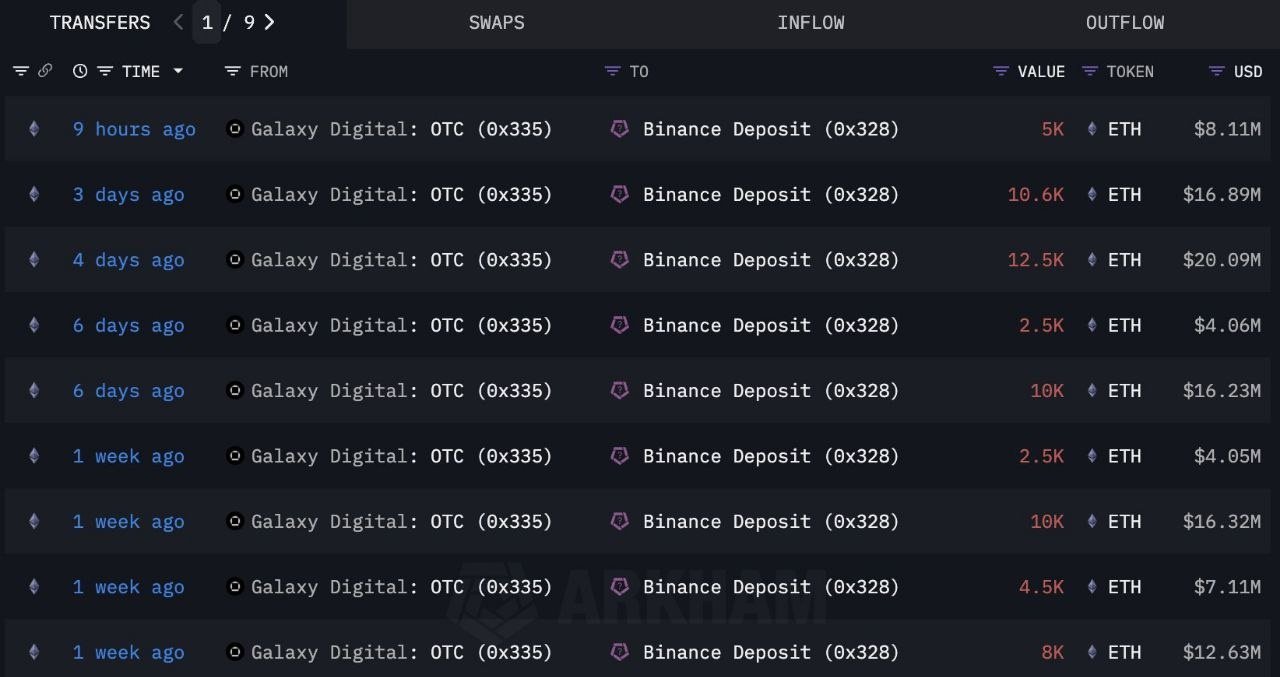Click the chain link icon in header
Viewport: 1280px width, 677px height.
[45, 71]
